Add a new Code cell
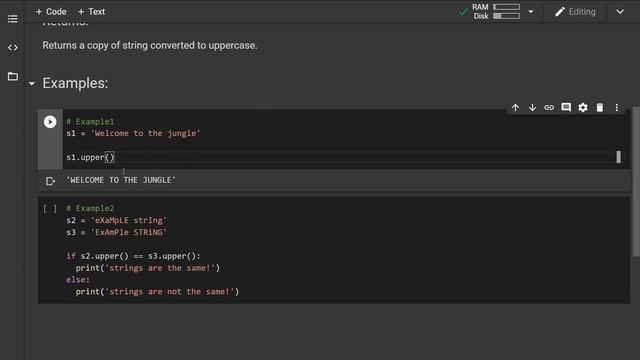The width and height of the screenshot is (640, 360). (x=51, y=12)
